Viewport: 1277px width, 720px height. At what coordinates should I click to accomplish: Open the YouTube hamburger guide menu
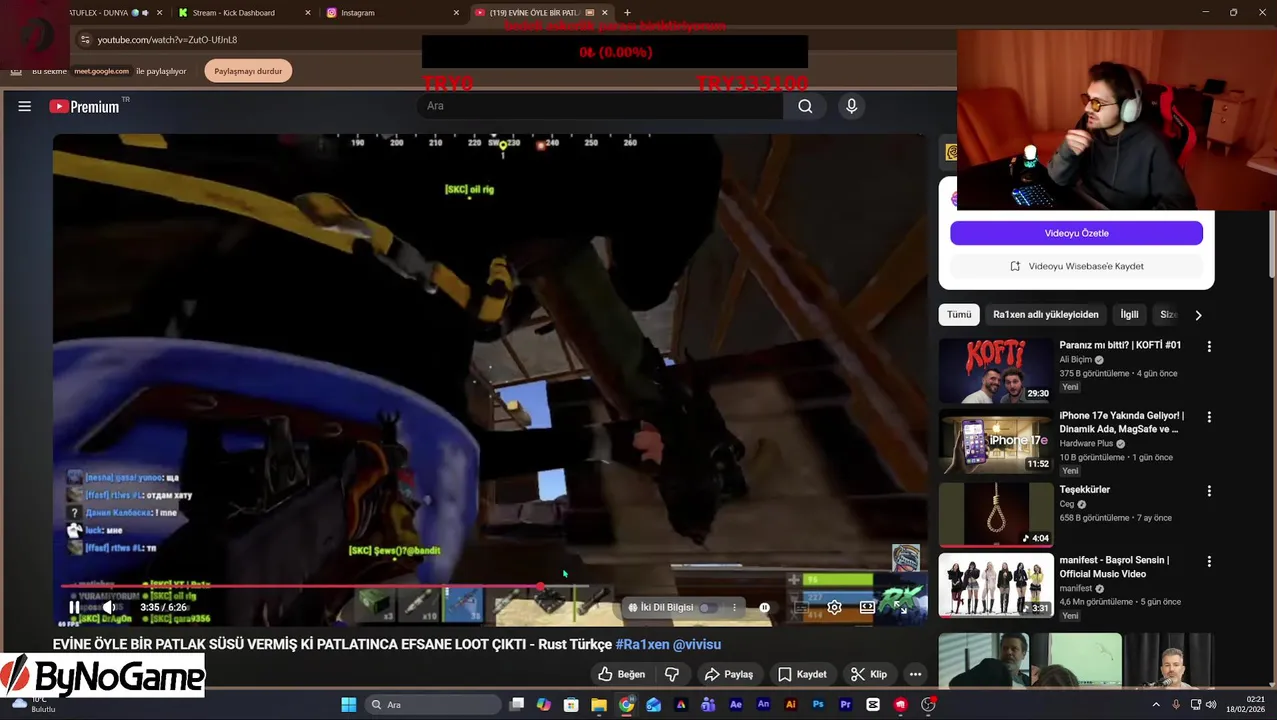point(25,106)
